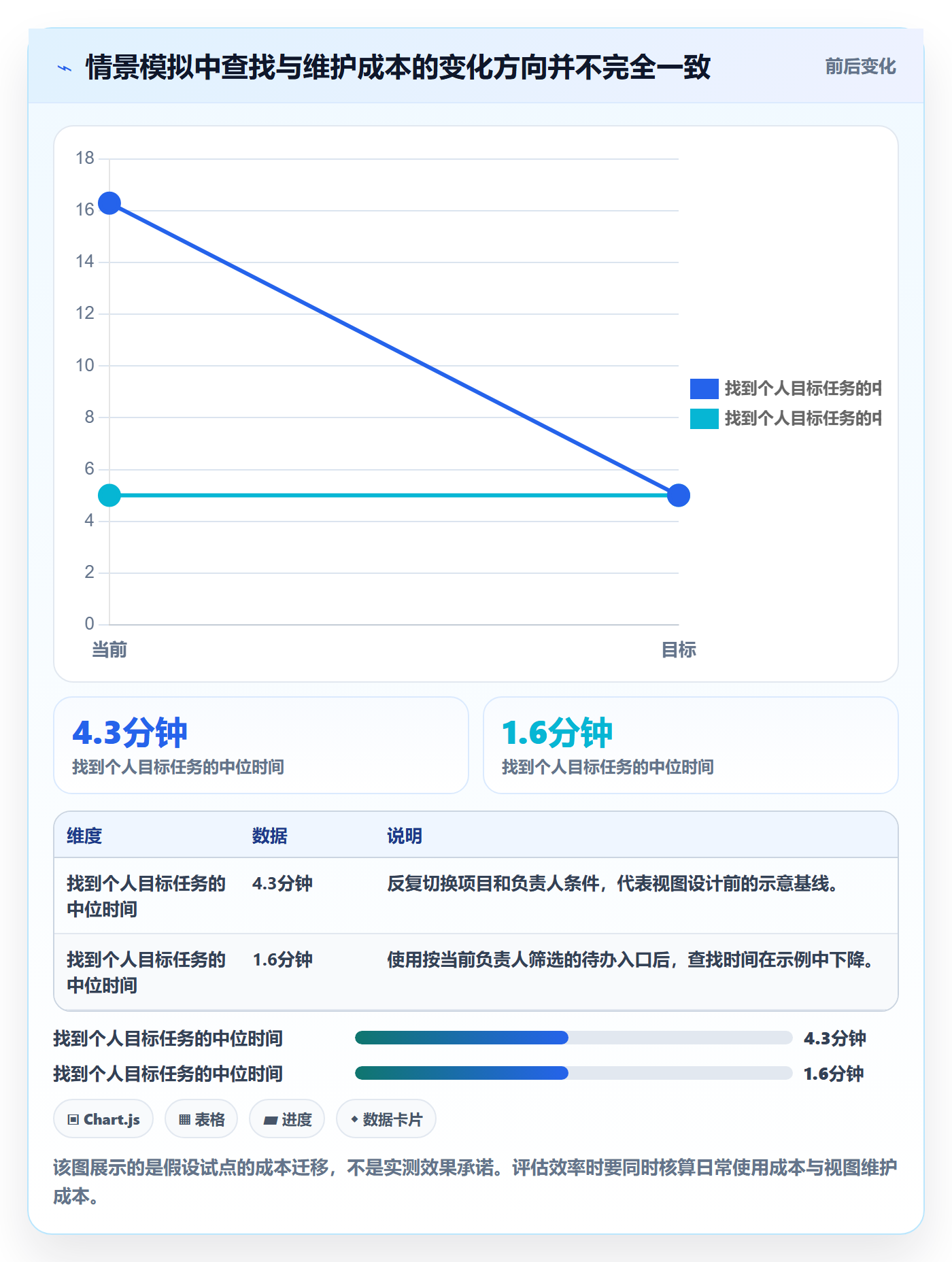Viewport: 952px width, 1262px height.
Task: Click the chart title 情景模拟中查找与维护成本
Action: coord(398,67)
